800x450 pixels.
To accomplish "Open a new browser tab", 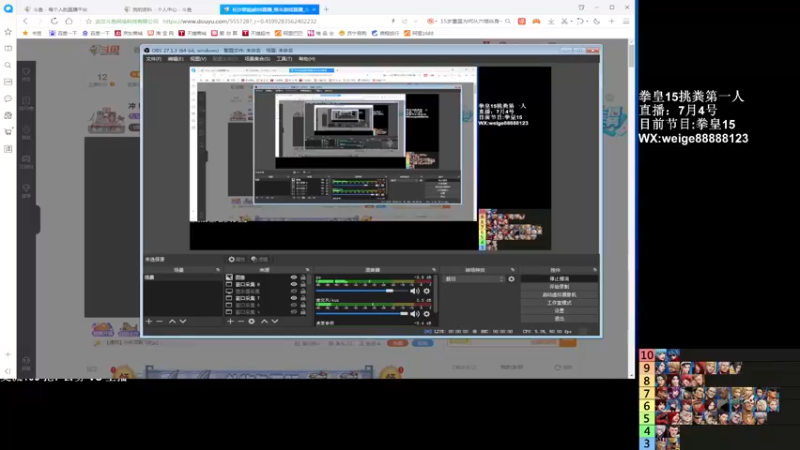I will click(x=327, y=9).
